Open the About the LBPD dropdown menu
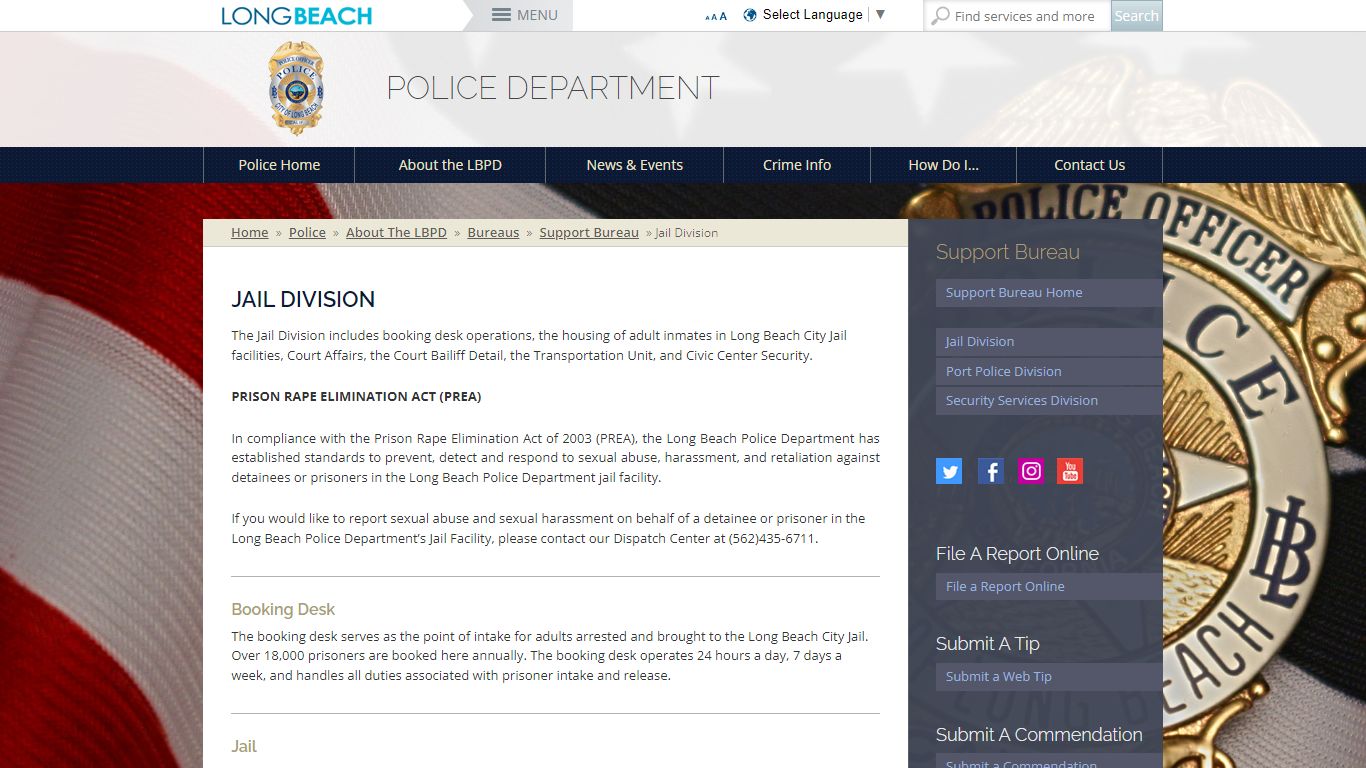 449,164
